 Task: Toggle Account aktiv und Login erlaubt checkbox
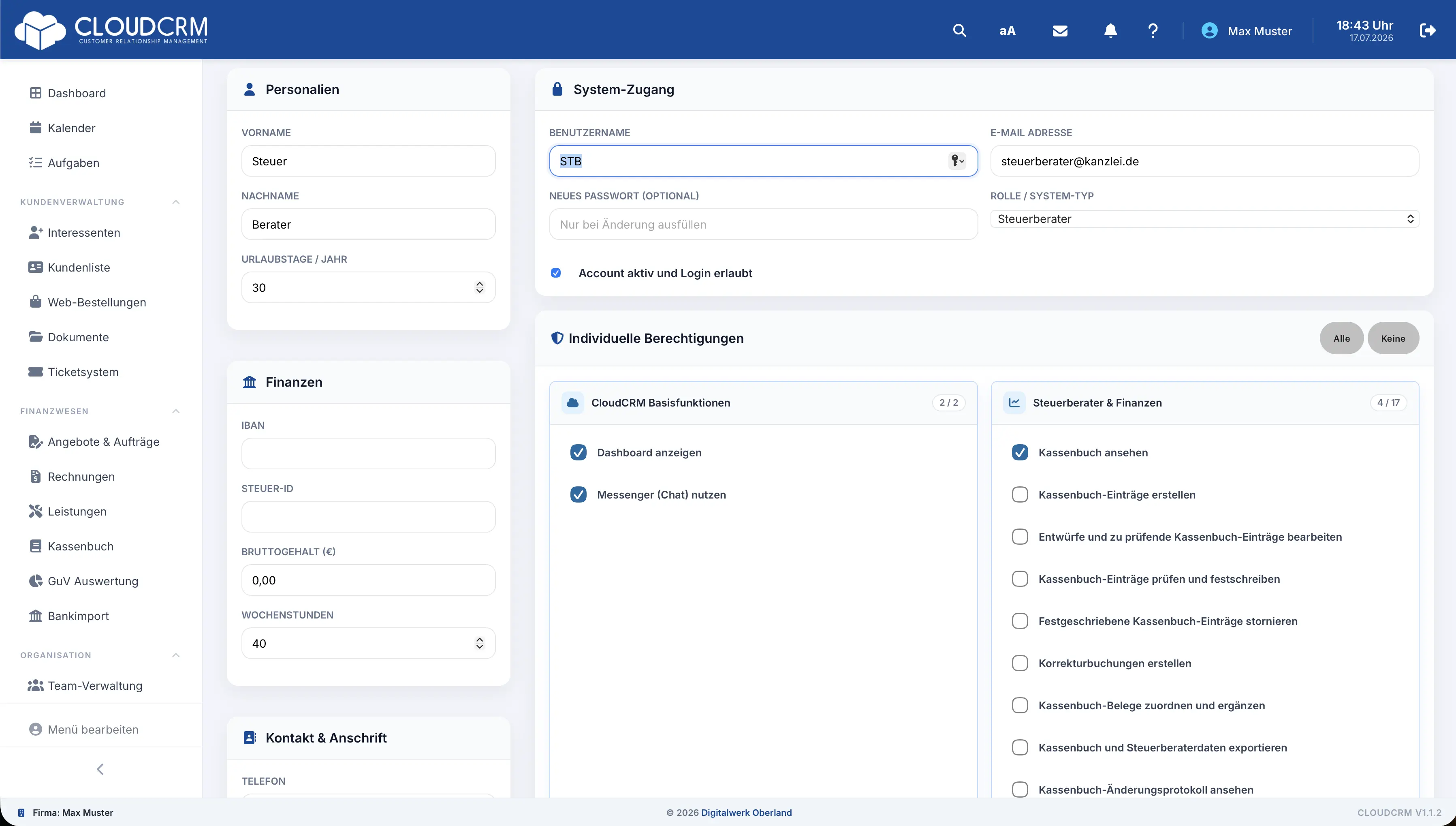(x=556, y=273)
